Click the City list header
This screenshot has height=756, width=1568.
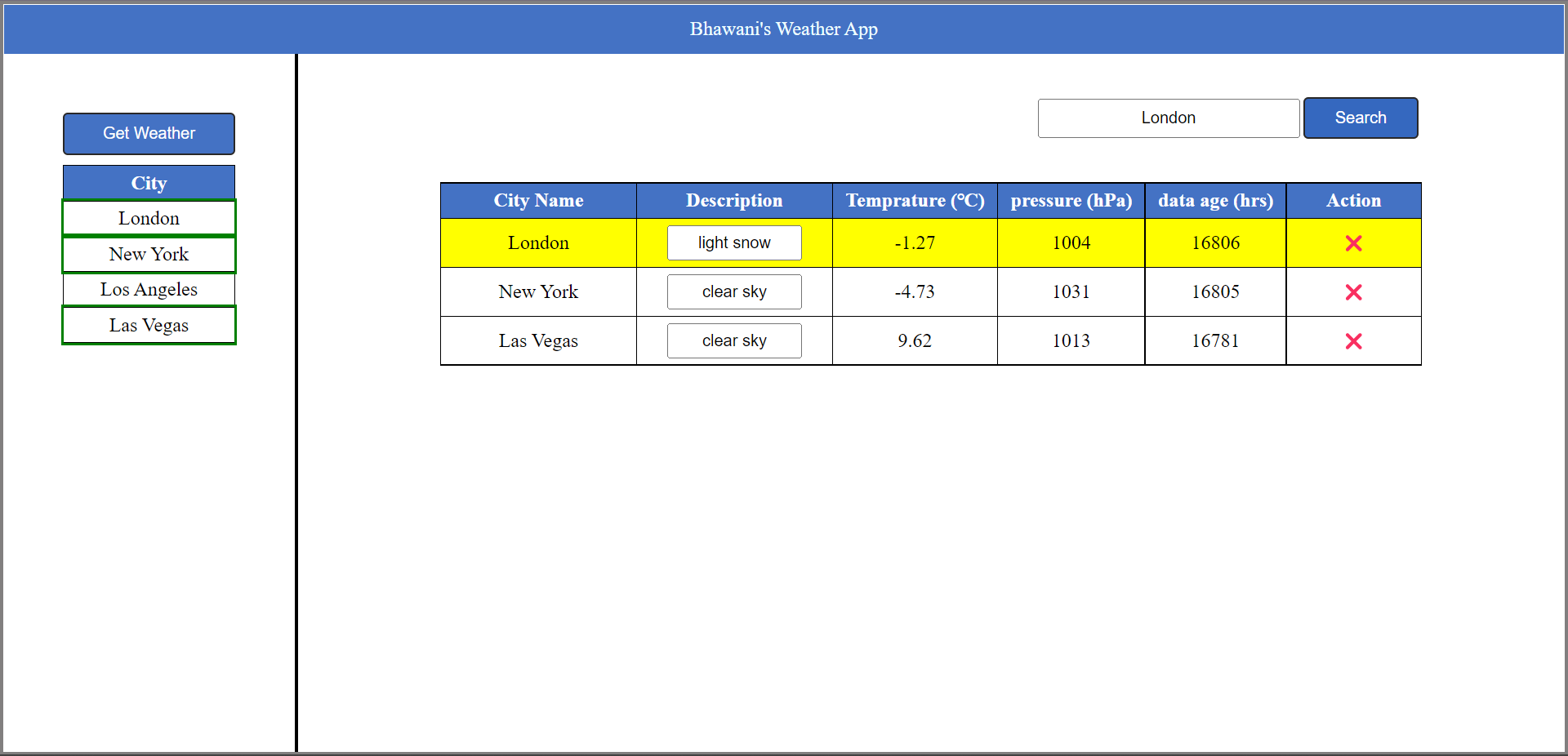click(x=149, y=183)
